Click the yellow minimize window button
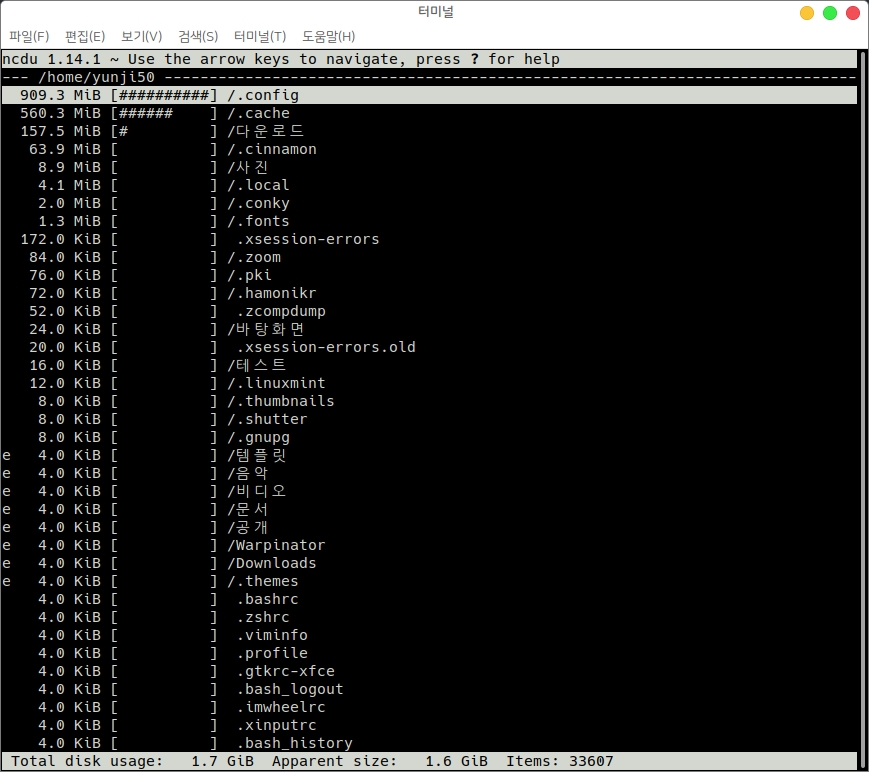Viewport: 869px width, 772px height. 807,13
